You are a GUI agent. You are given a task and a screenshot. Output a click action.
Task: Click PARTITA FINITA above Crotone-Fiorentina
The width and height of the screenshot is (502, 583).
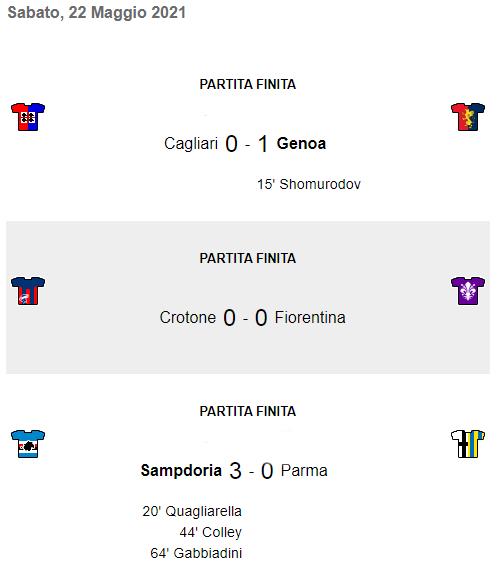[x=248, y=258]
